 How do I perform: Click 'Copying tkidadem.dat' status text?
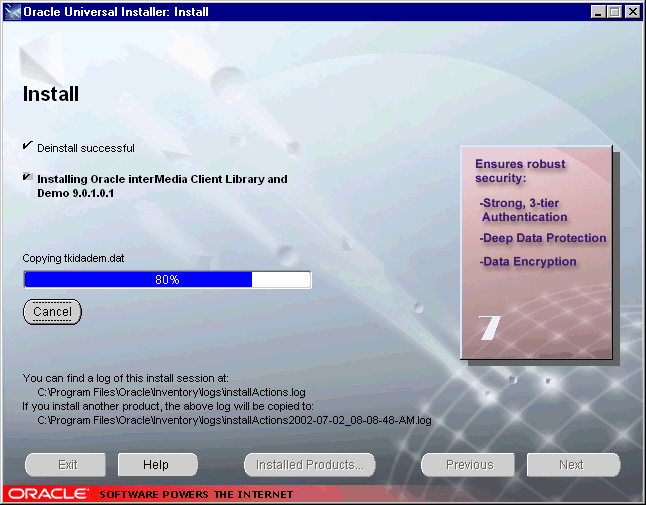[73, 258]
